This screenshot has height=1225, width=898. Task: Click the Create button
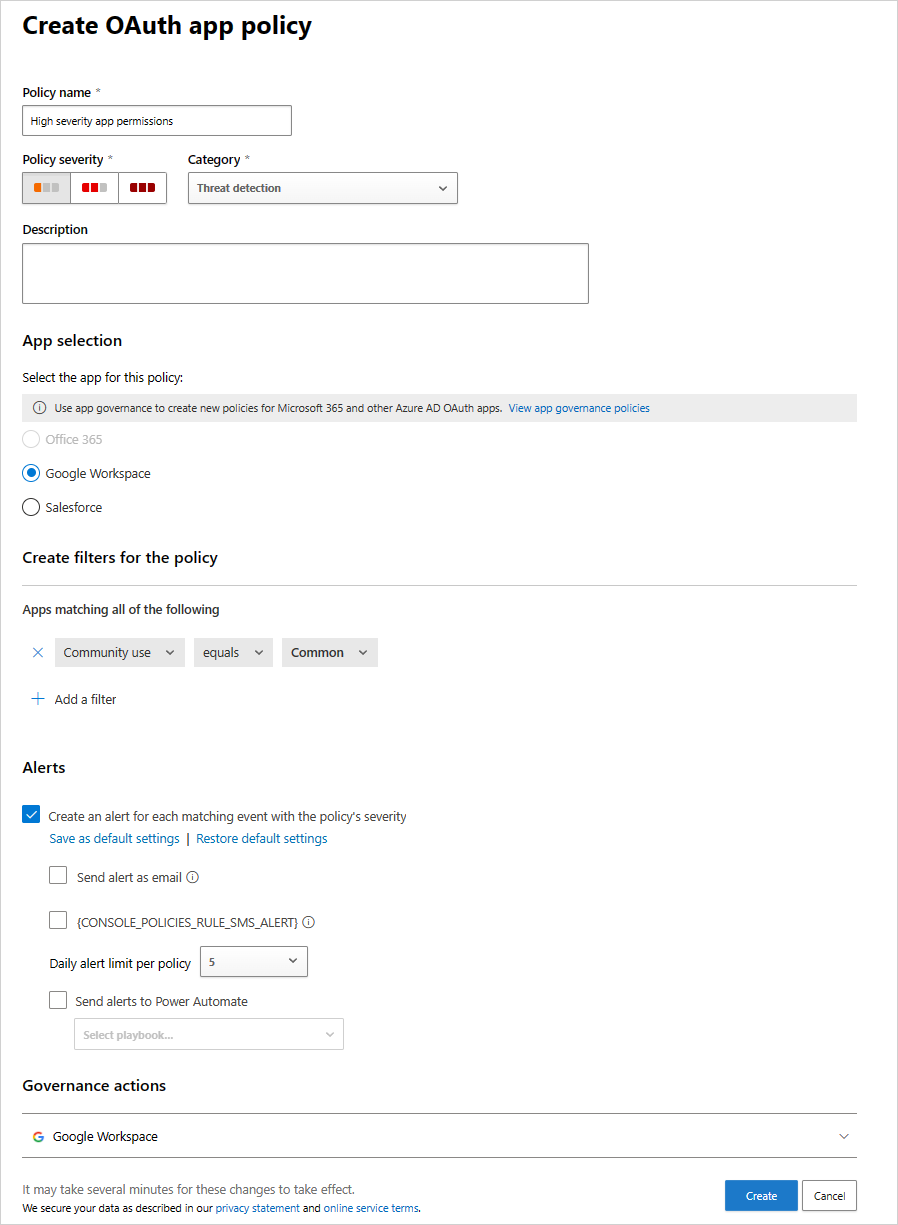pos(760,1195)
